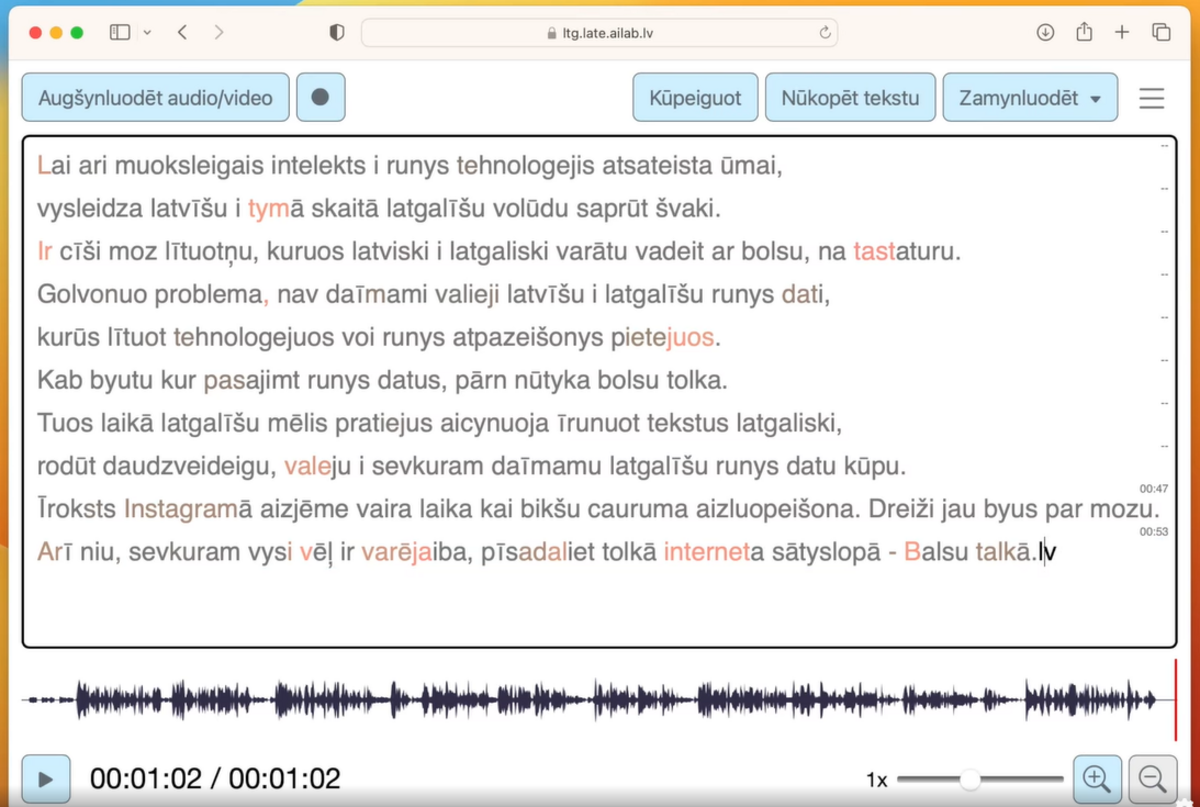Zoom out the waveform with magnifier minus

point(1153,778)
